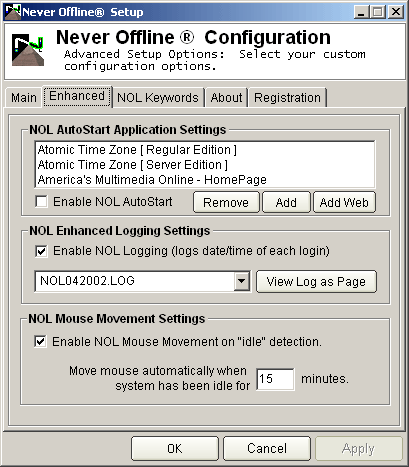Click the idle minutes input field
This screenshot has width=409, height=467.
pos(275,379)
